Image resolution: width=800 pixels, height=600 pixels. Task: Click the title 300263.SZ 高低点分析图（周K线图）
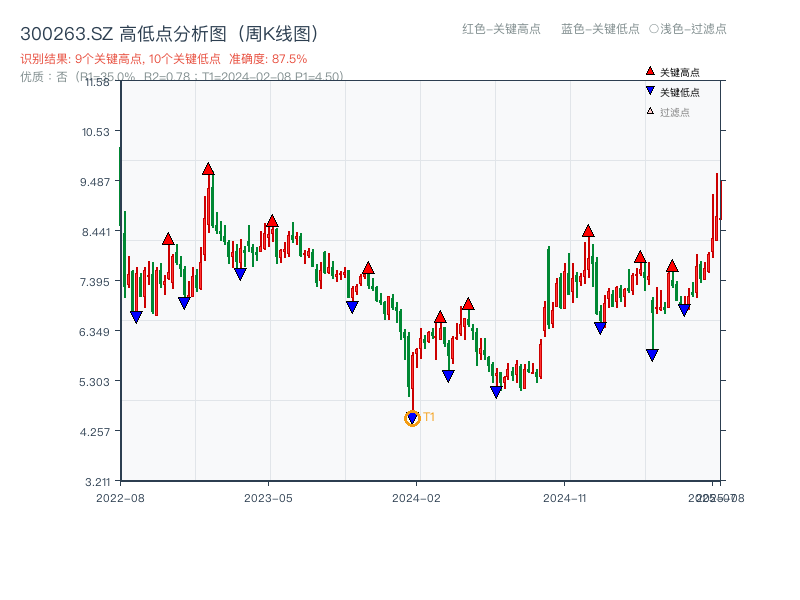(169, 34)
